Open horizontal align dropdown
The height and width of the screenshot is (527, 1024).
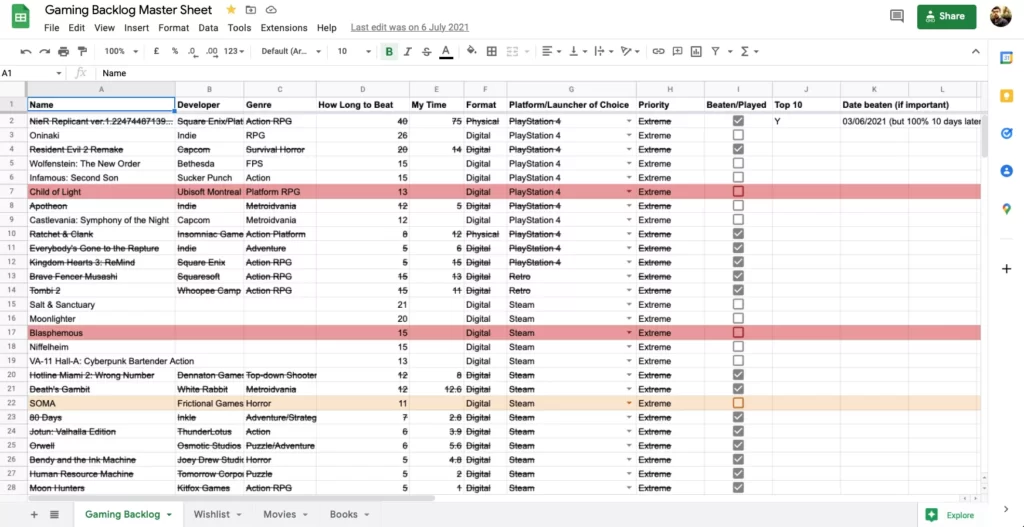(552, 51)
